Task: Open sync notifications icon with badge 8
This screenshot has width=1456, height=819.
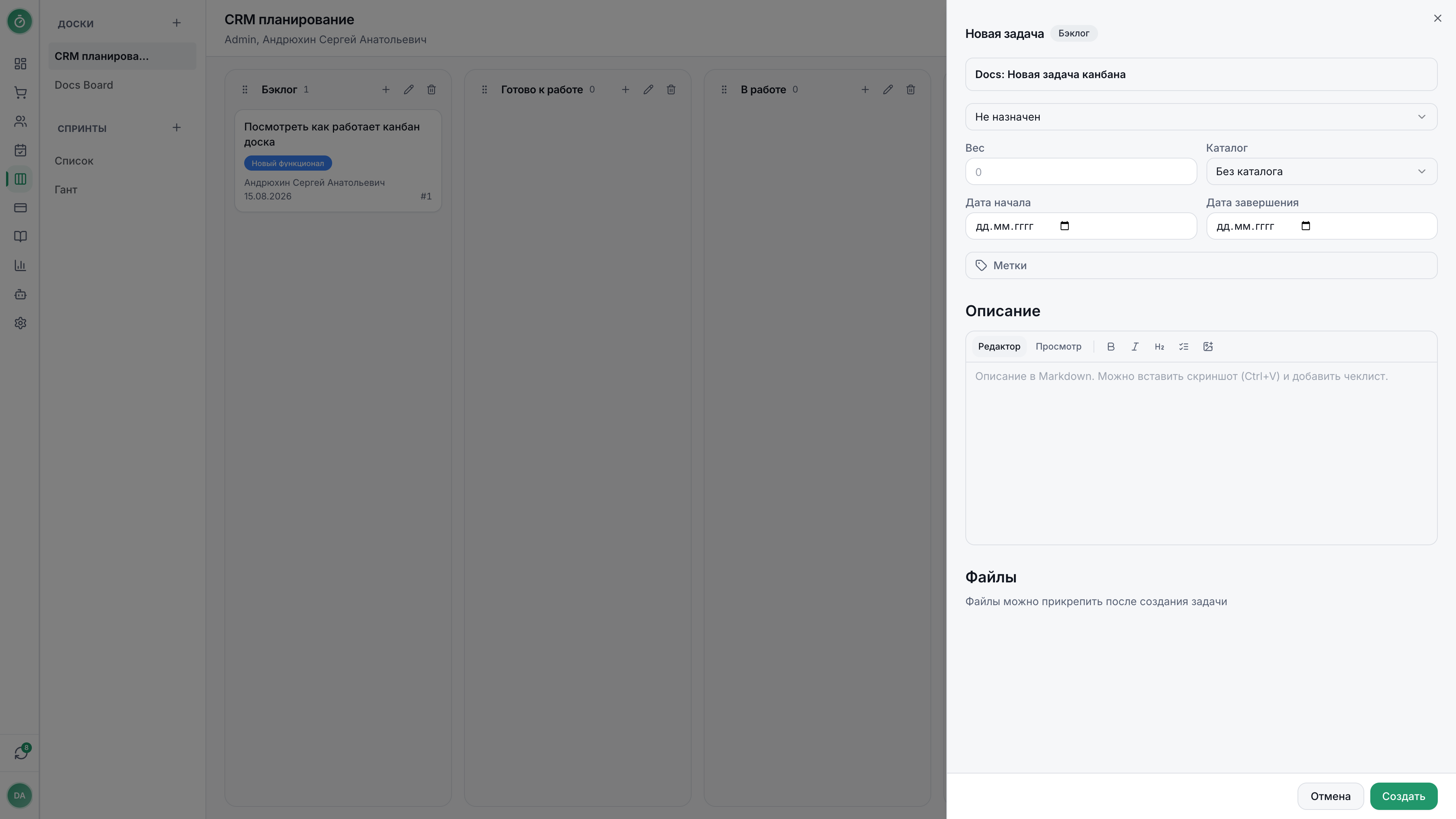Action: (21, 752)
